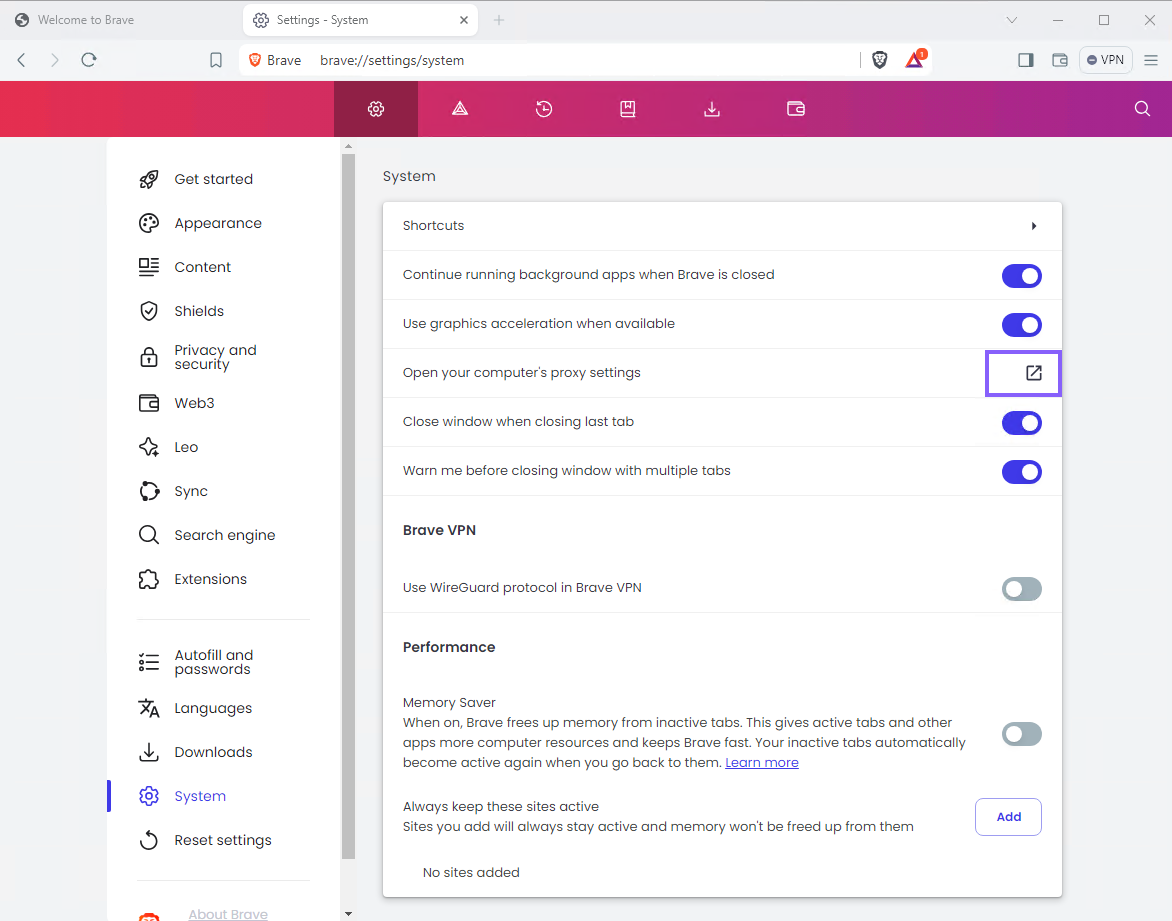Expand the Shortcuts row

[x=1033, y=226]
